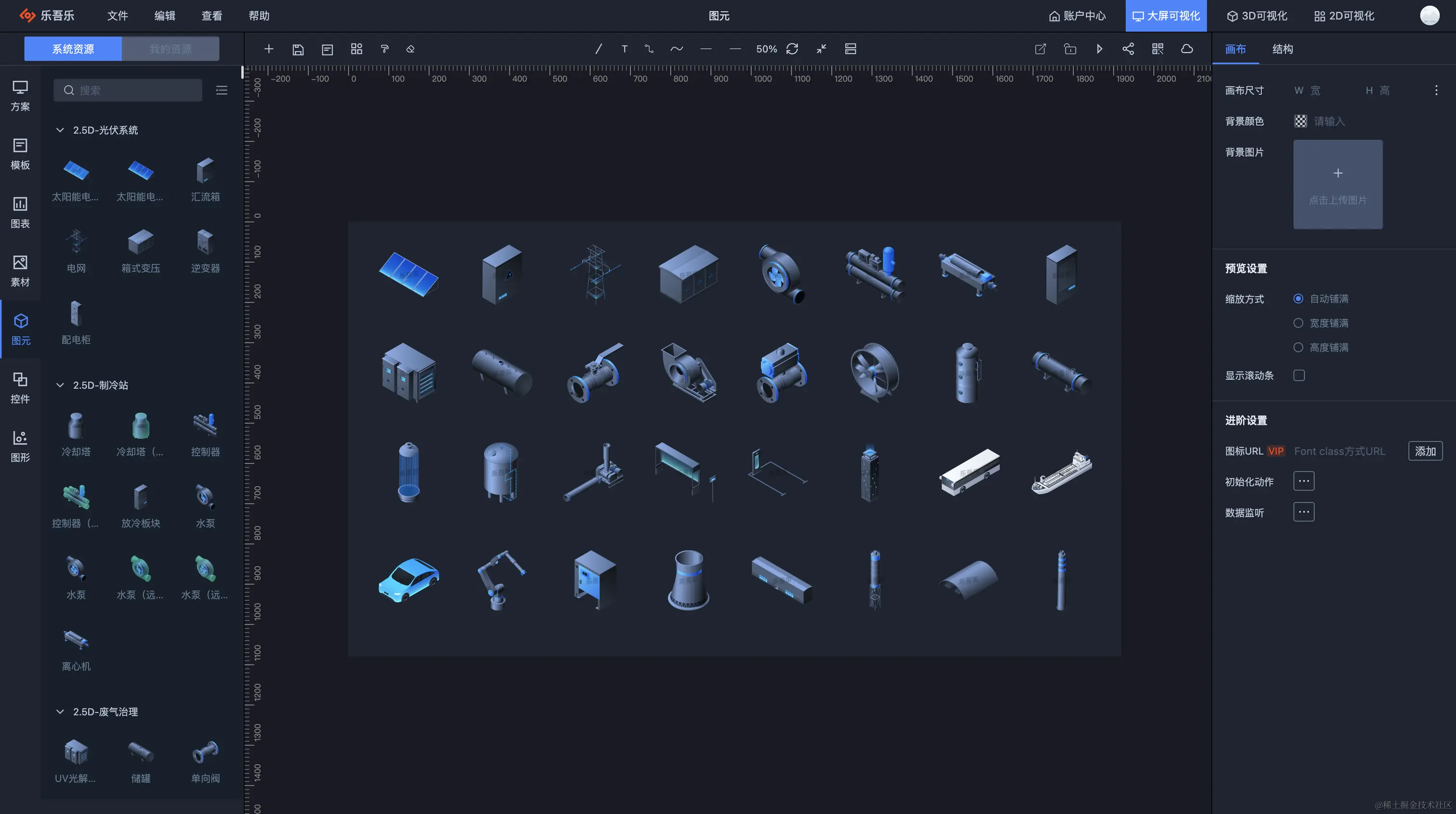Open the QR code icon
Image resolution: width=1456 pixels, height=814 pixels.
pos(1157,49)
